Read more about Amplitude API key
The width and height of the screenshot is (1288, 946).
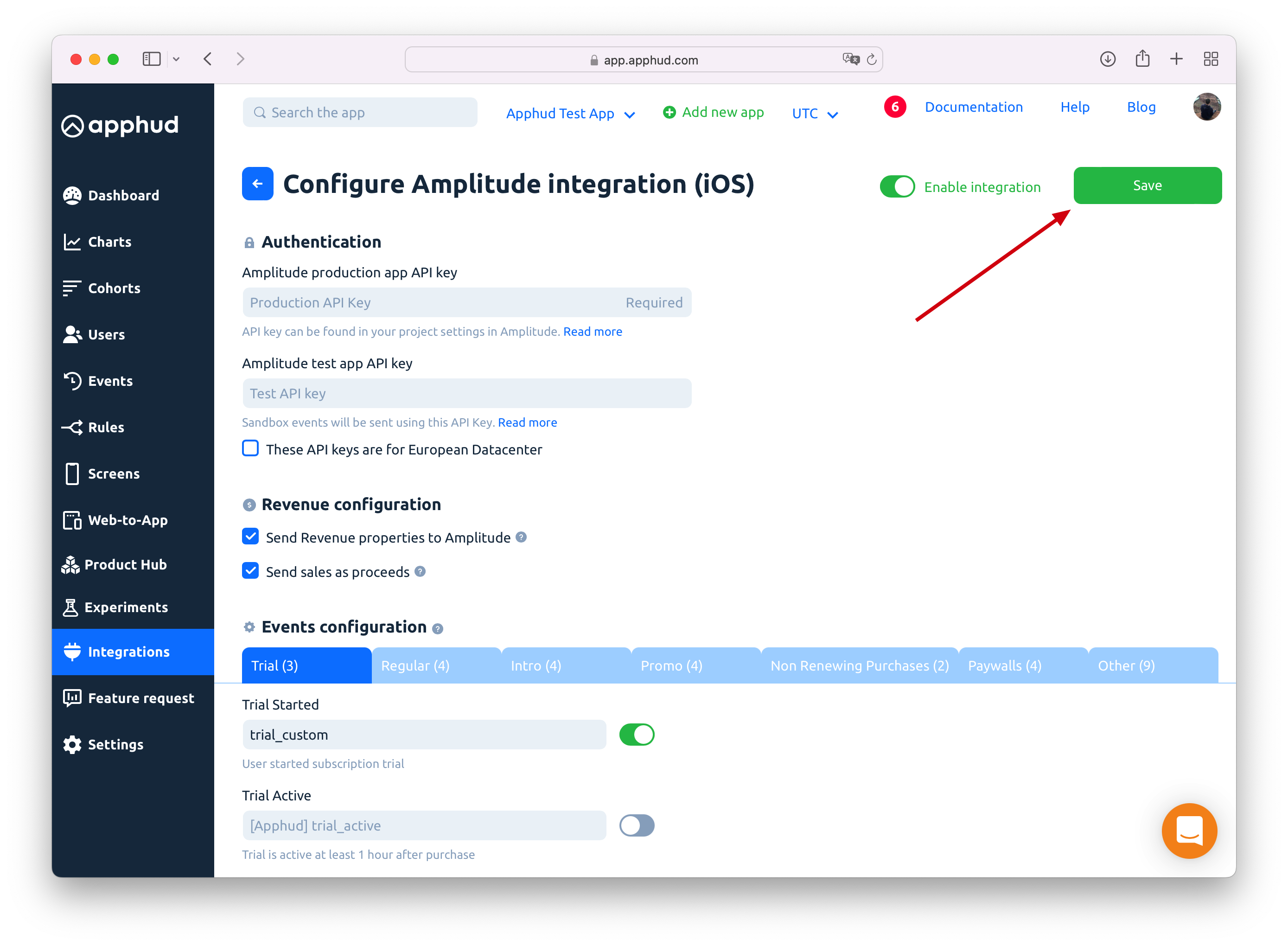point(592,331)
